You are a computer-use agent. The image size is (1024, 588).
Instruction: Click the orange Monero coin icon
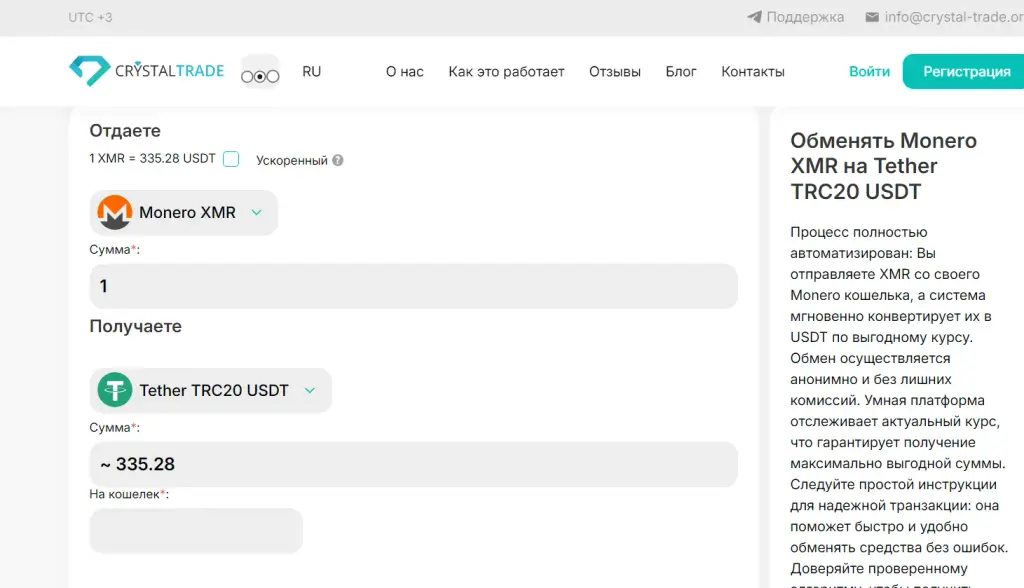(114, 212)
